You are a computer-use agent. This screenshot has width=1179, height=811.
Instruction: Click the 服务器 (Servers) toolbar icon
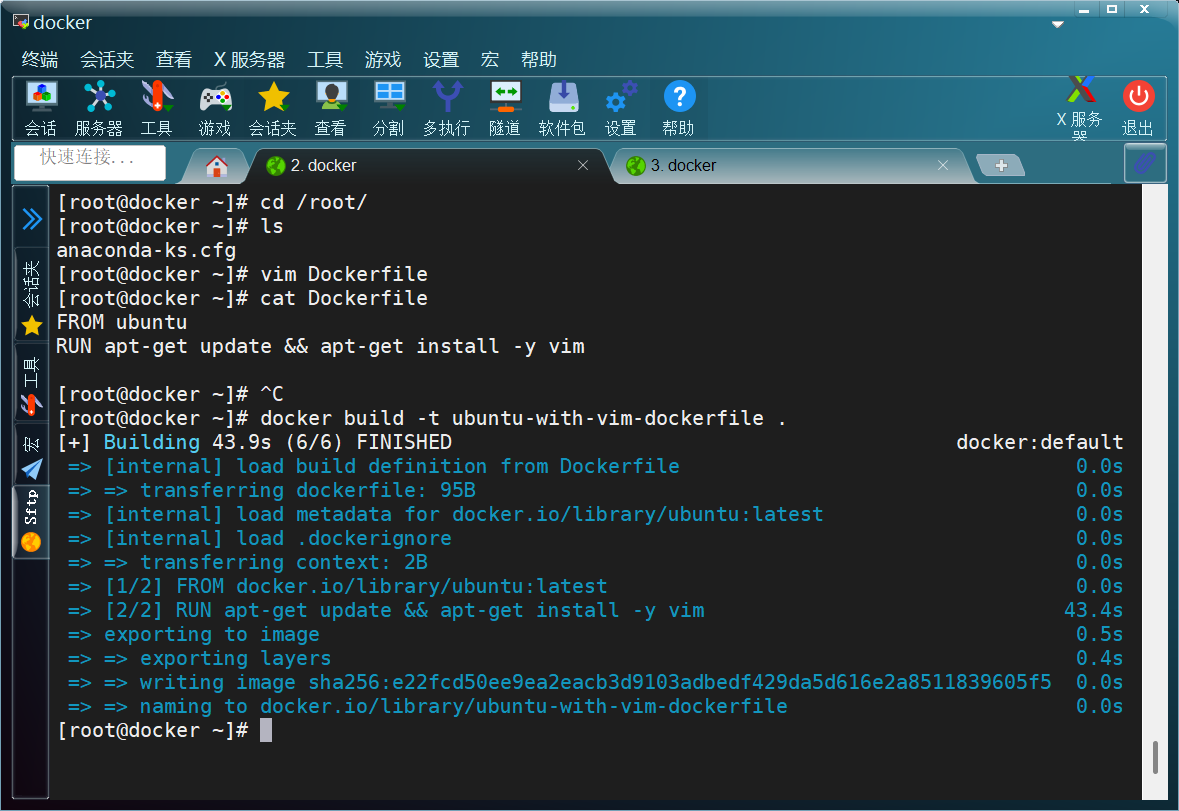tap(99, 108)
